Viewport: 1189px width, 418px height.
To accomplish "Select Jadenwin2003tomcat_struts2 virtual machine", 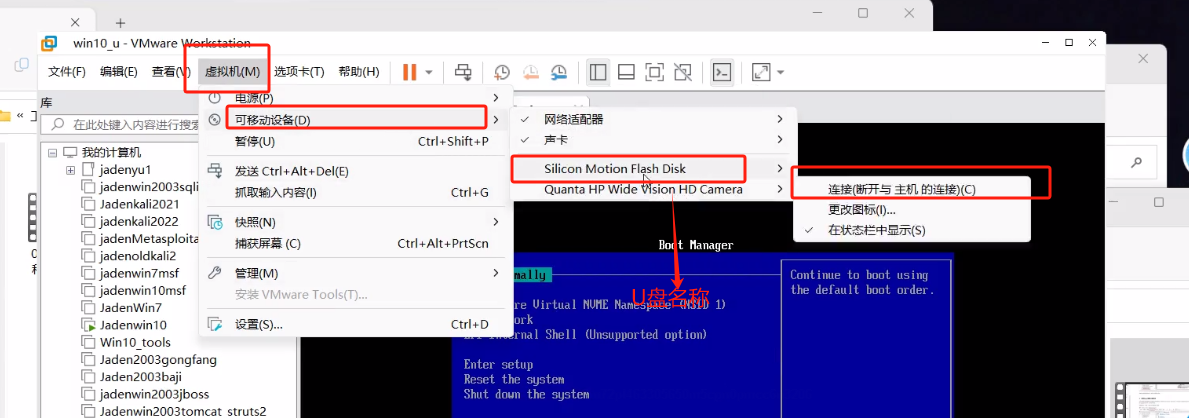I will (x=183, y=412).
